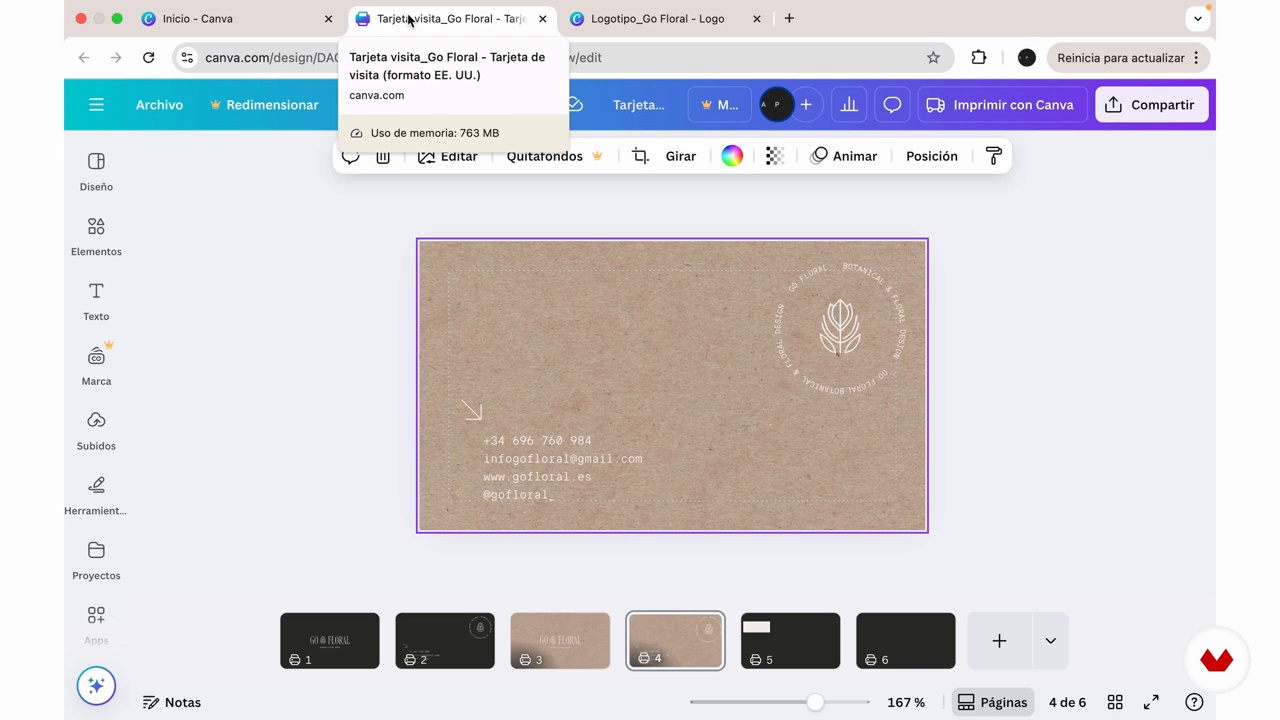Open the hamburger main menu
The image size is (1280, 720).
point(96,105)
